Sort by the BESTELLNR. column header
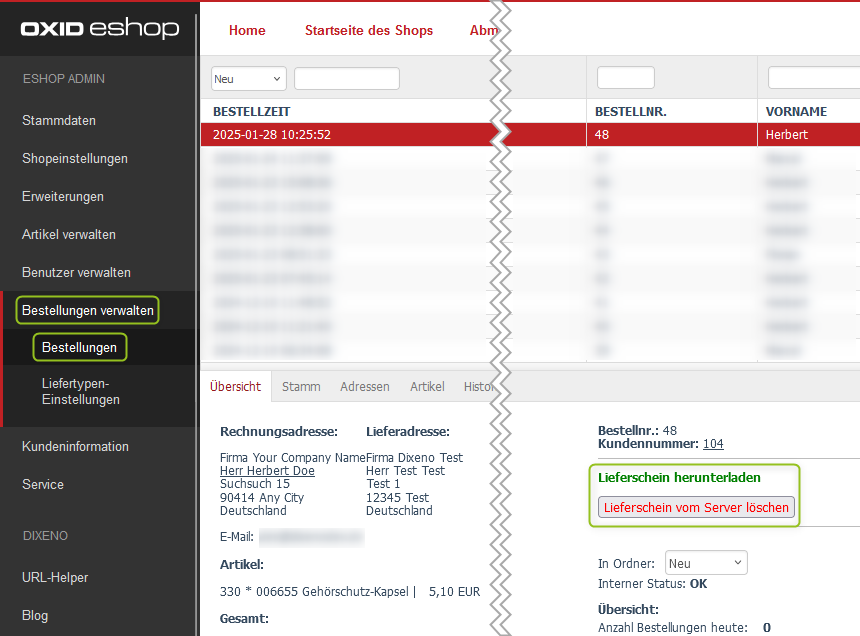Screen dimensions: 860x636 pos(630,112)
